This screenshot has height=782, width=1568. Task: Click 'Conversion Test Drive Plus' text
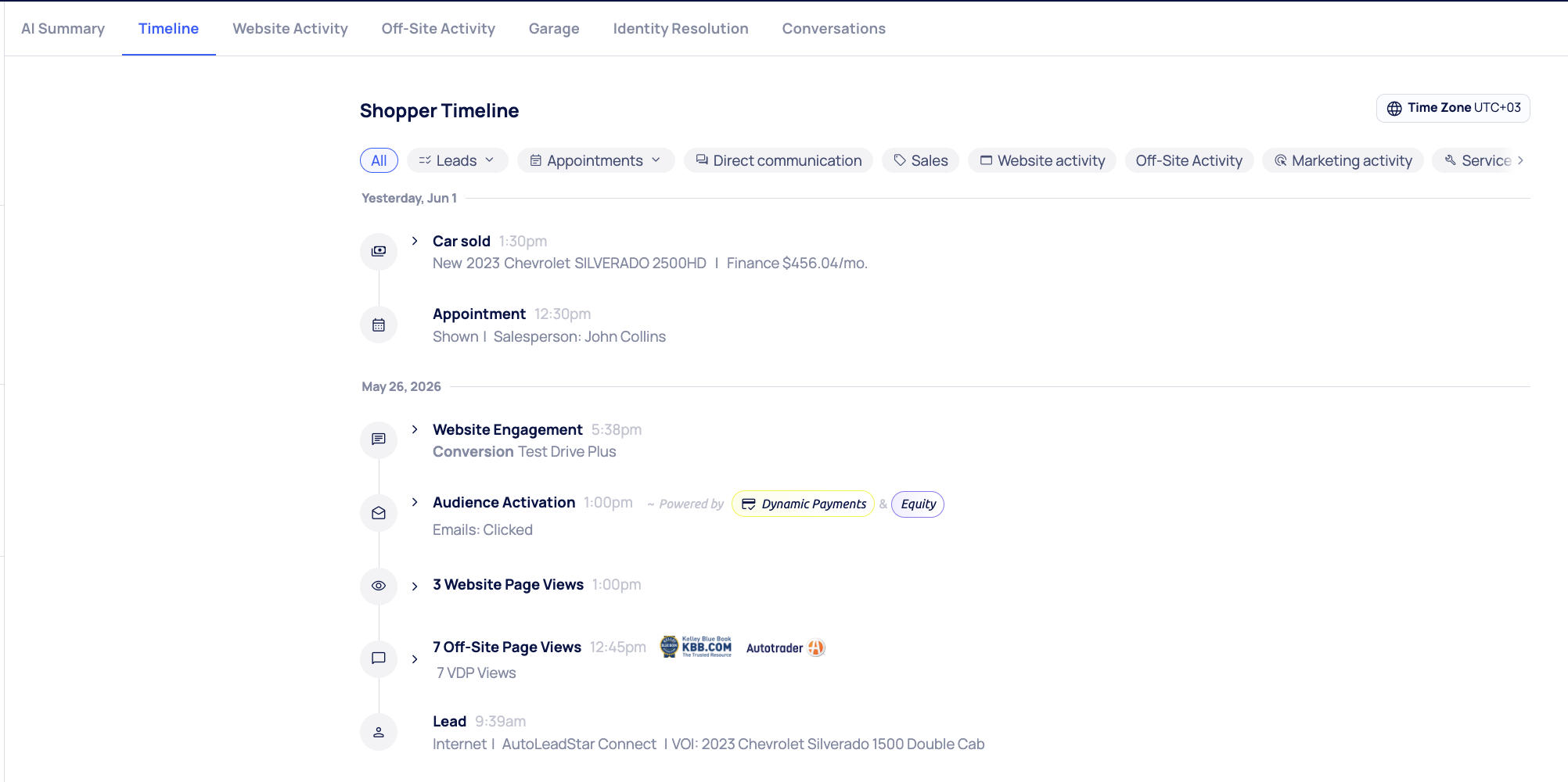click(524, 451)
